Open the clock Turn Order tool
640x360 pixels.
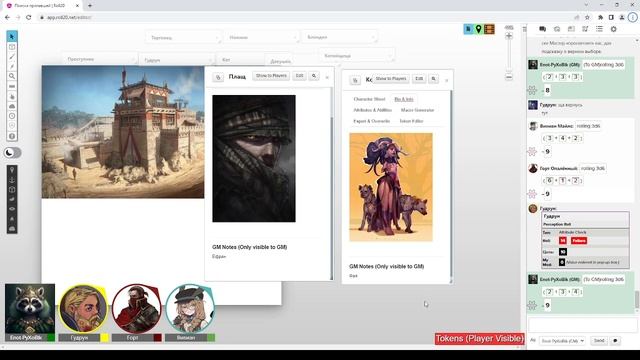pyautogui.click(x=12, y=116)
